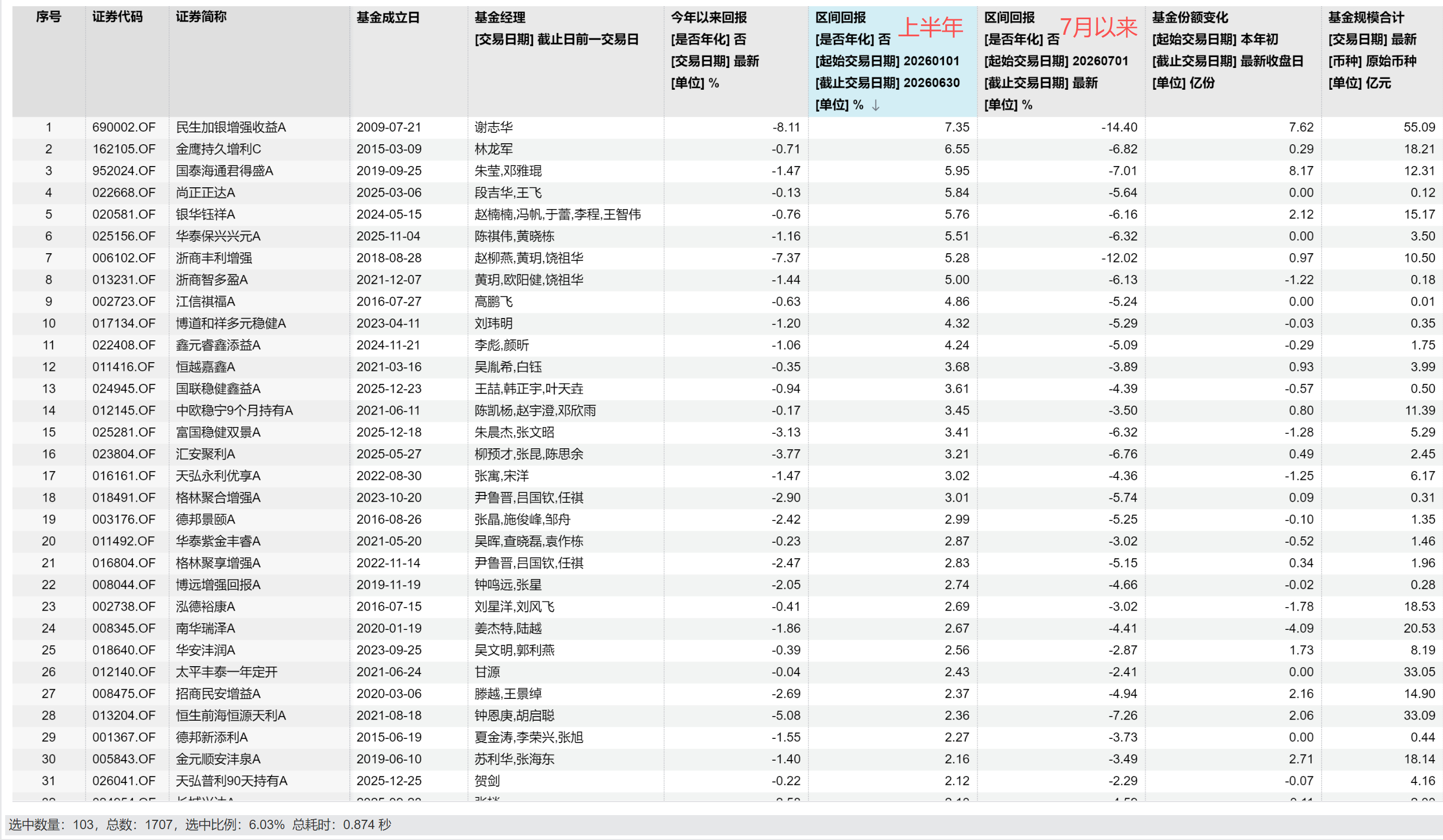The image size is (1443, 840).
Task: Click share change value -4.09
Action: pyautogui.click(x=1299, y=628)
